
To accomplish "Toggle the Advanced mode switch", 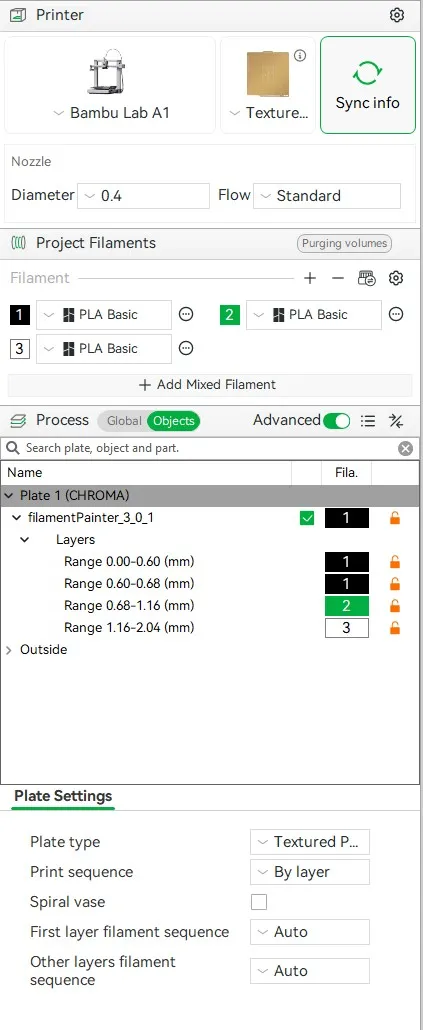I will pyautogui.click(x=336, y=421).
